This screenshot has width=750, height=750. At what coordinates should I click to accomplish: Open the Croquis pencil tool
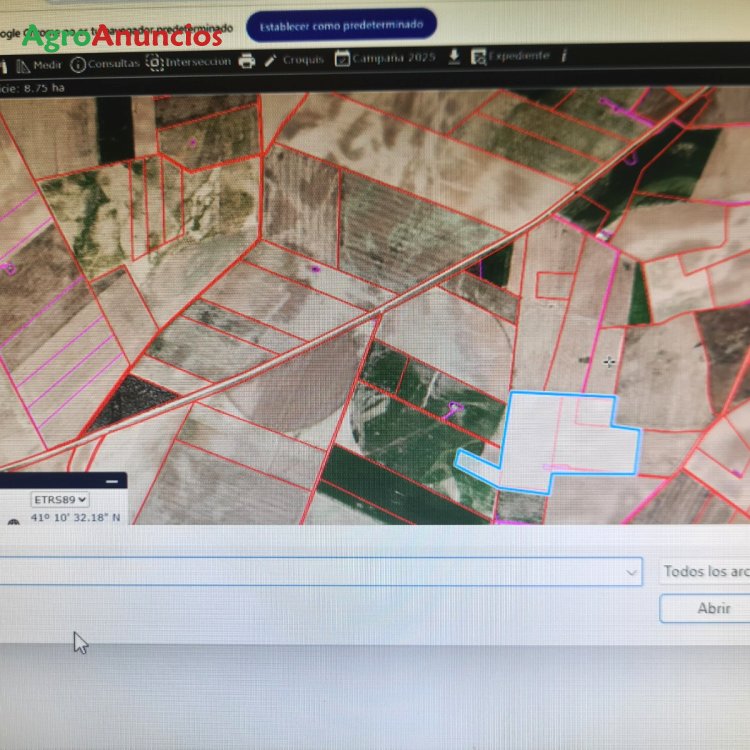(x=294, y=60)
